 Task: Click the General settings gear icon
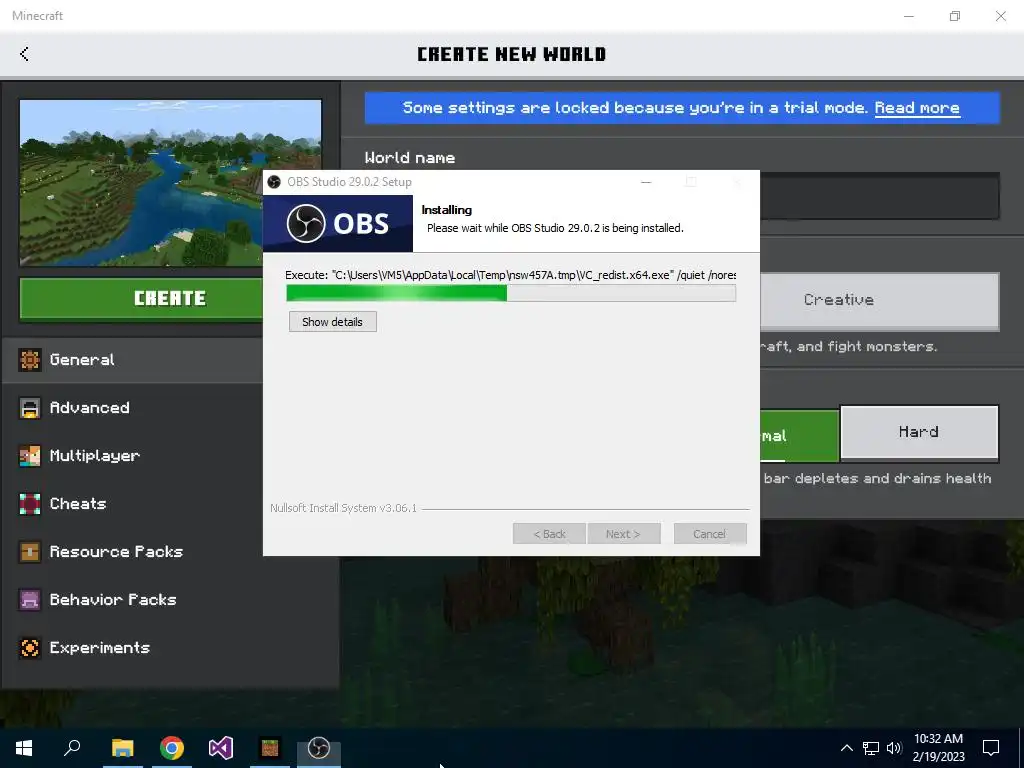pos(29,360)
